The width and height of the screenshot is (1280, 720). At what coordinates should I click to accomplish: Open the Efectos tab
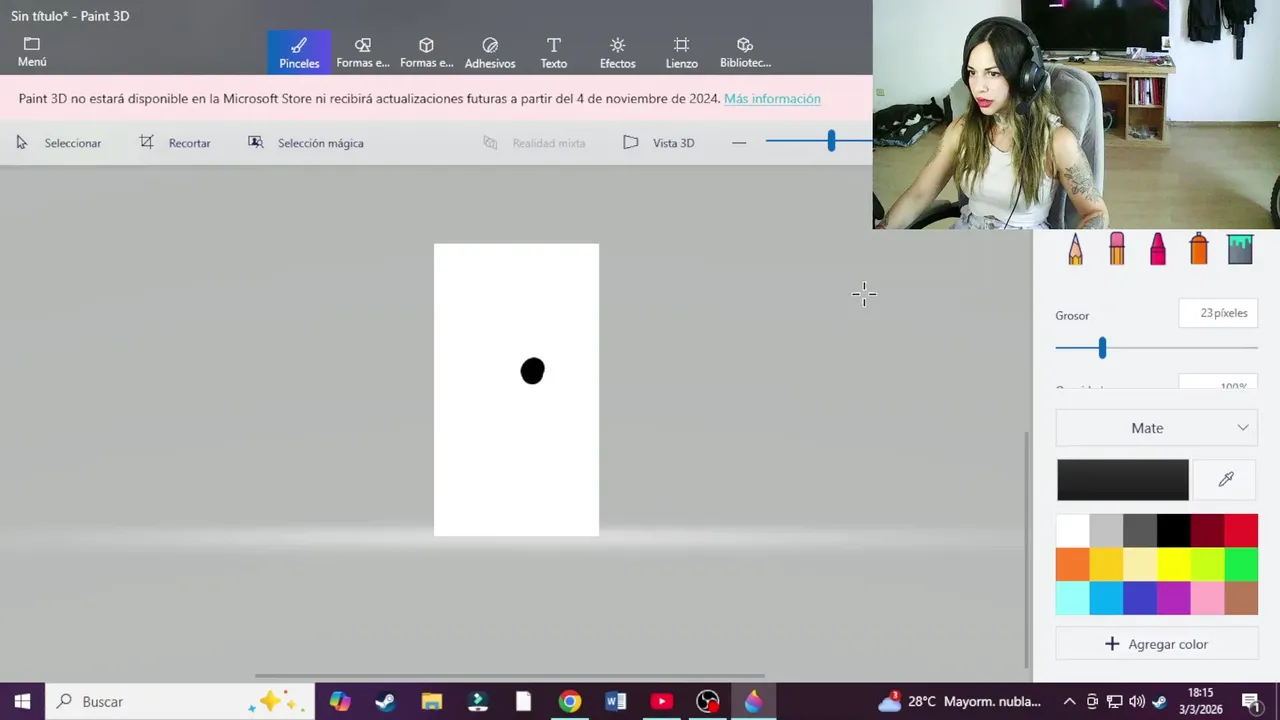pos(617,52)
